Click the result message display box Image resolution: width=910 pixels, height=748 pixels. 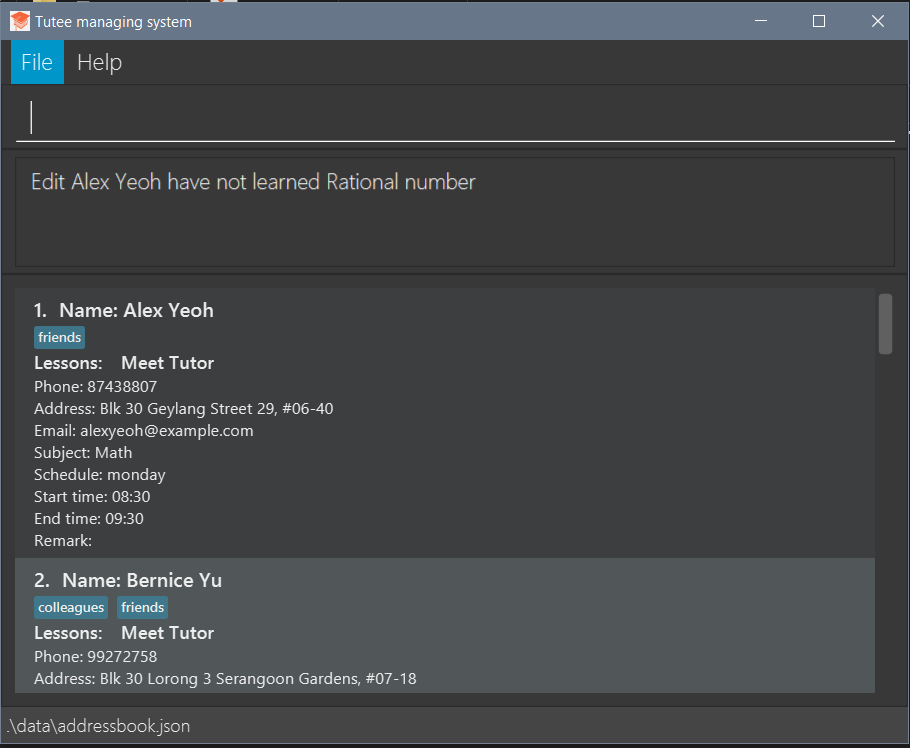pos(455,212)
